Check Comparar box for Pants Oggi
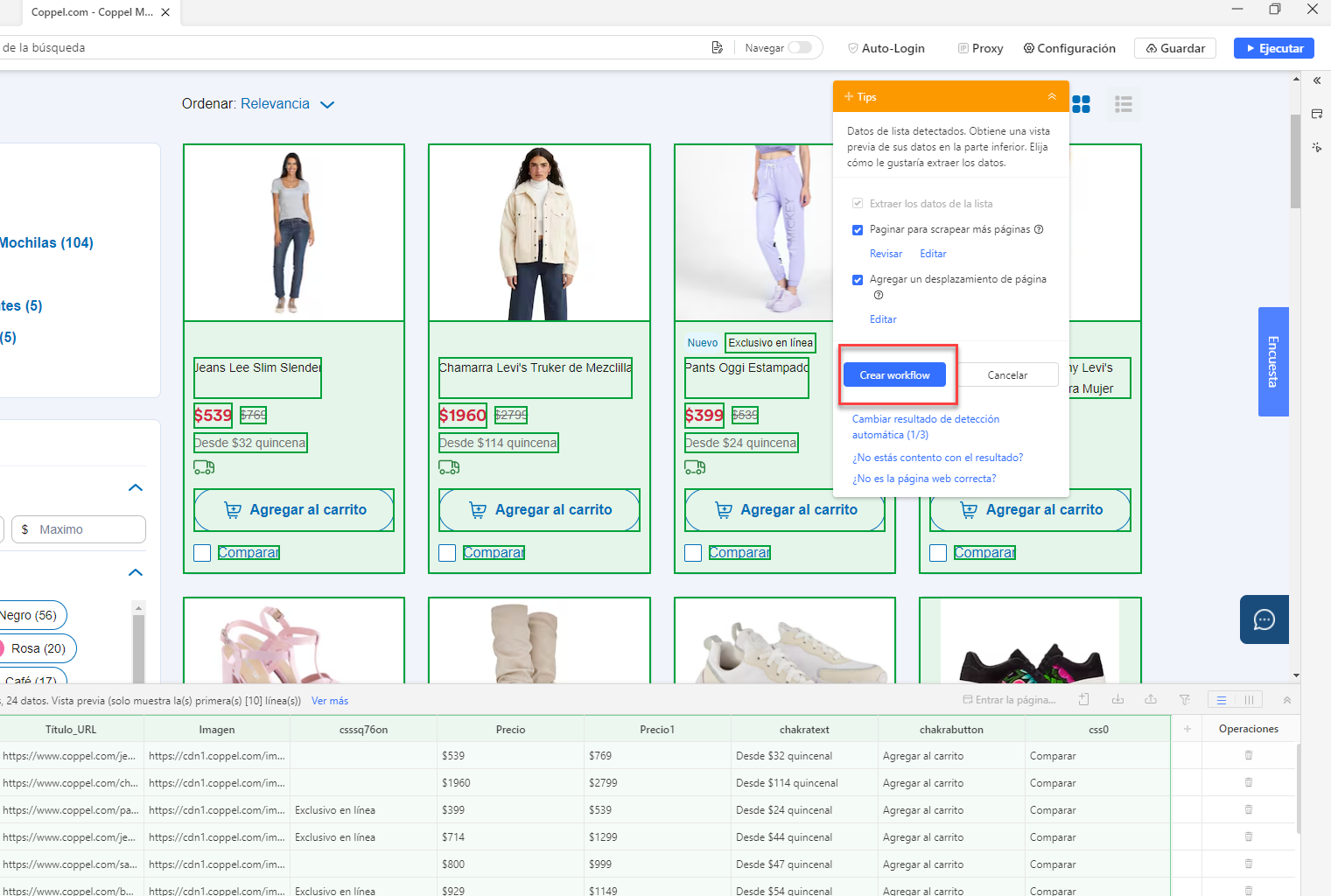The width and height of the screenshot is (1331, 896). coord(693,553)
